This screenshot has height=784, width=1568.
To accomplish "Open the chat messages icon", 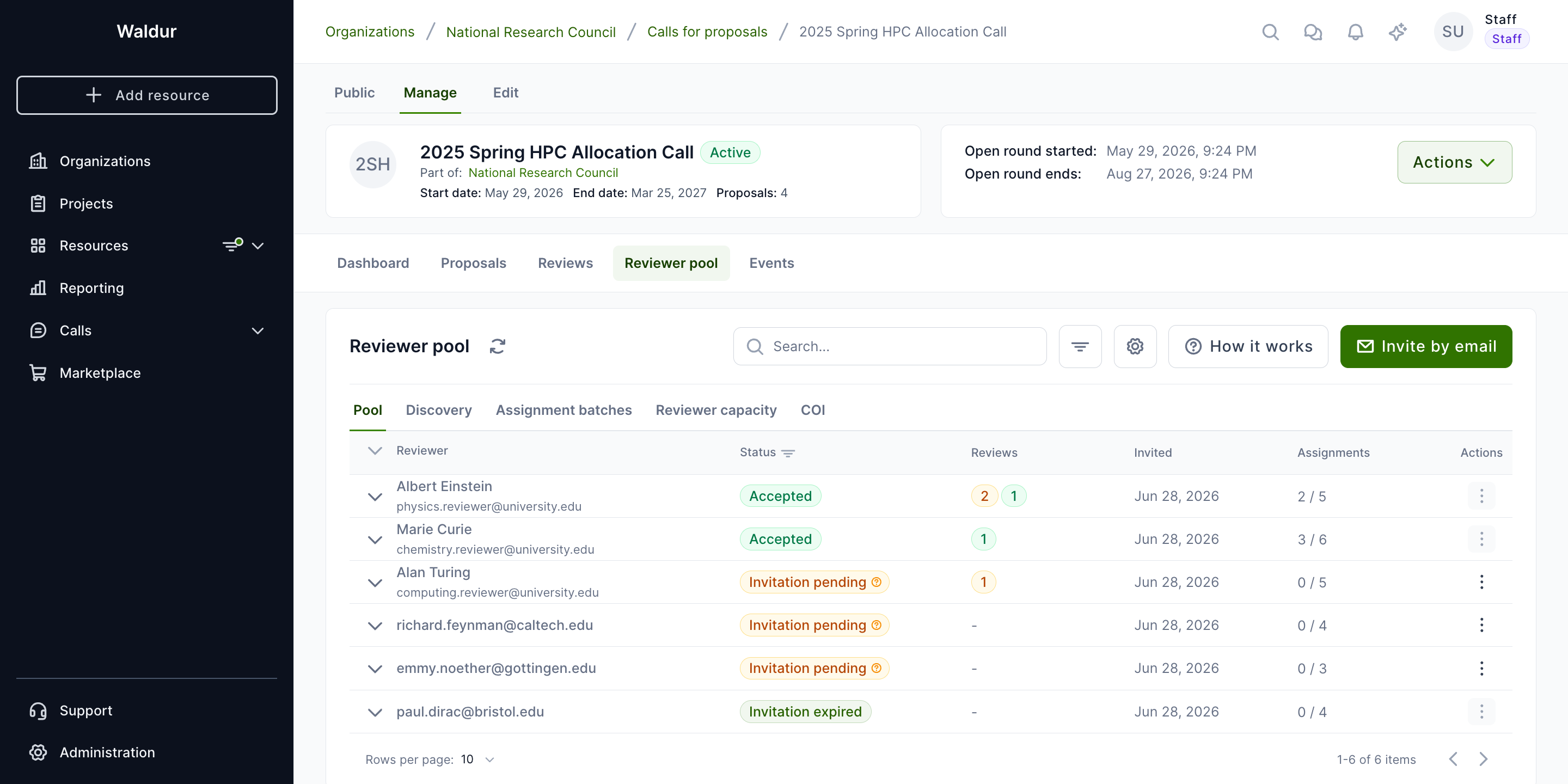I will point(1313,32).
